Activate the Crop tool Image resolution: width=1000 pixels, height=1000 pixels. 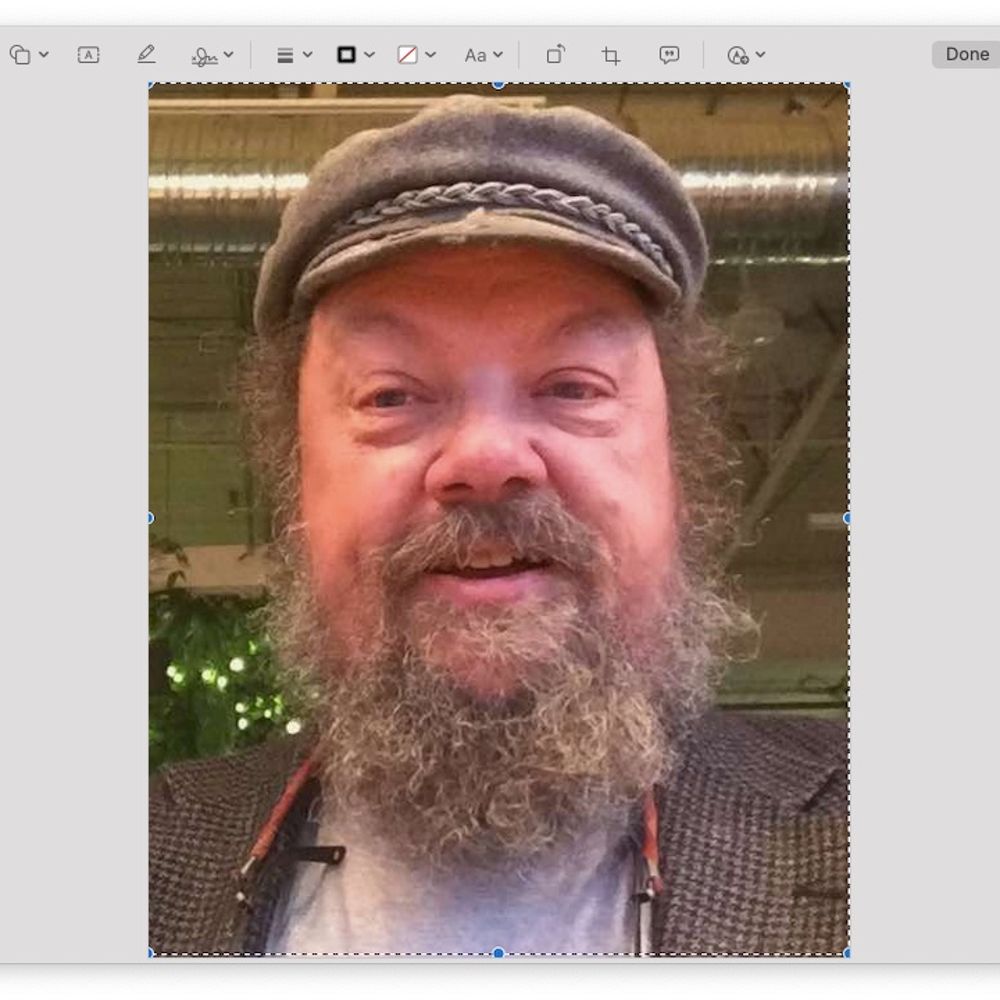611,55
